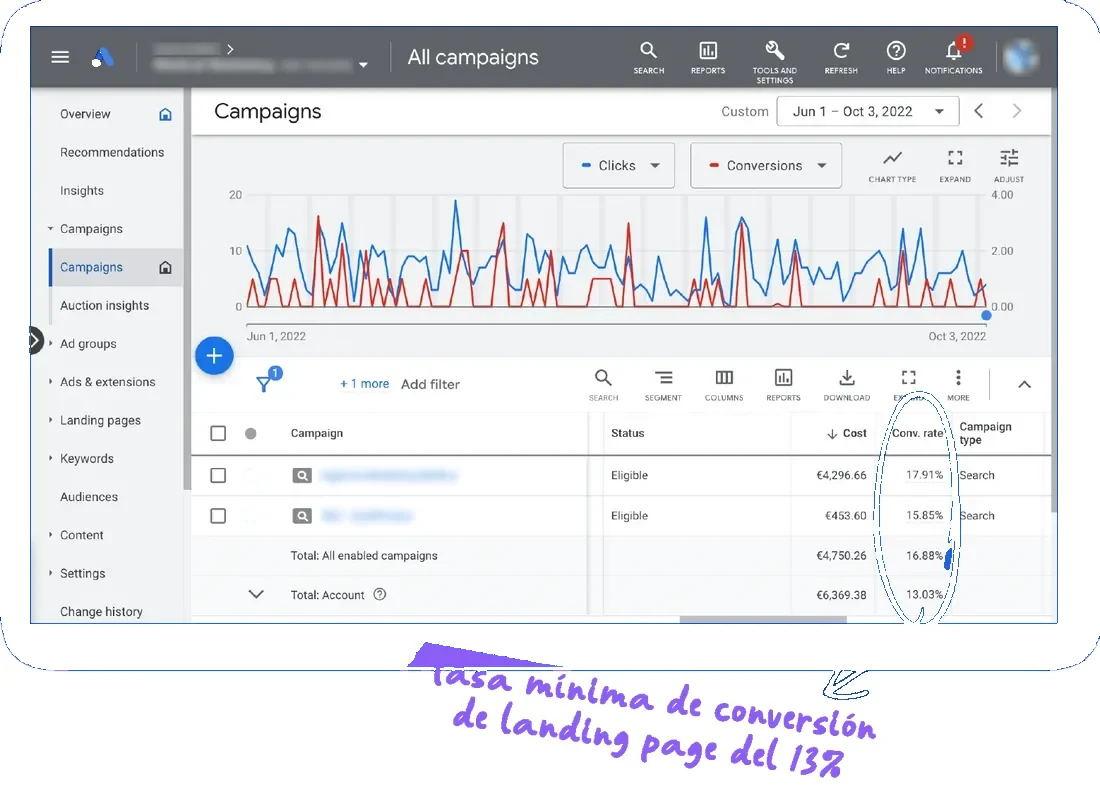1100x801 pixels.
Task: Open table Reports icon
Action: (x=783, y=385)
